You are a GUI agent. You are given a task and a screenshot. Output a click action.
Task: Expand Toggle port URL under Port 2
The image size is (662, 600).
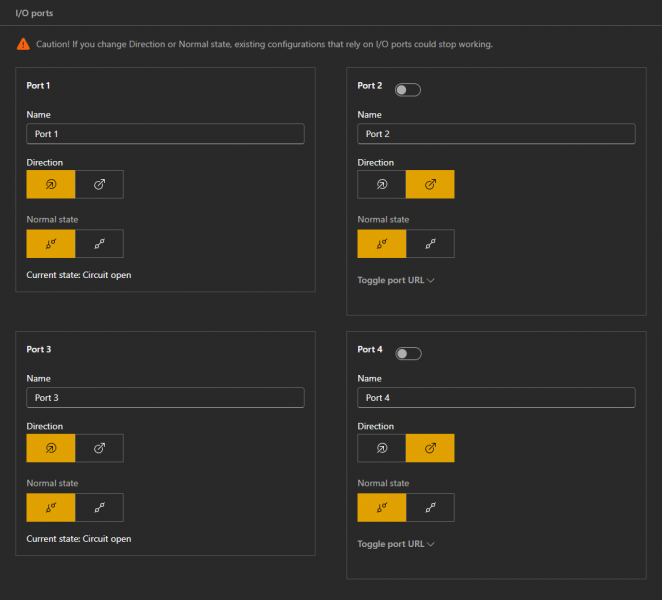click(396, 280)
